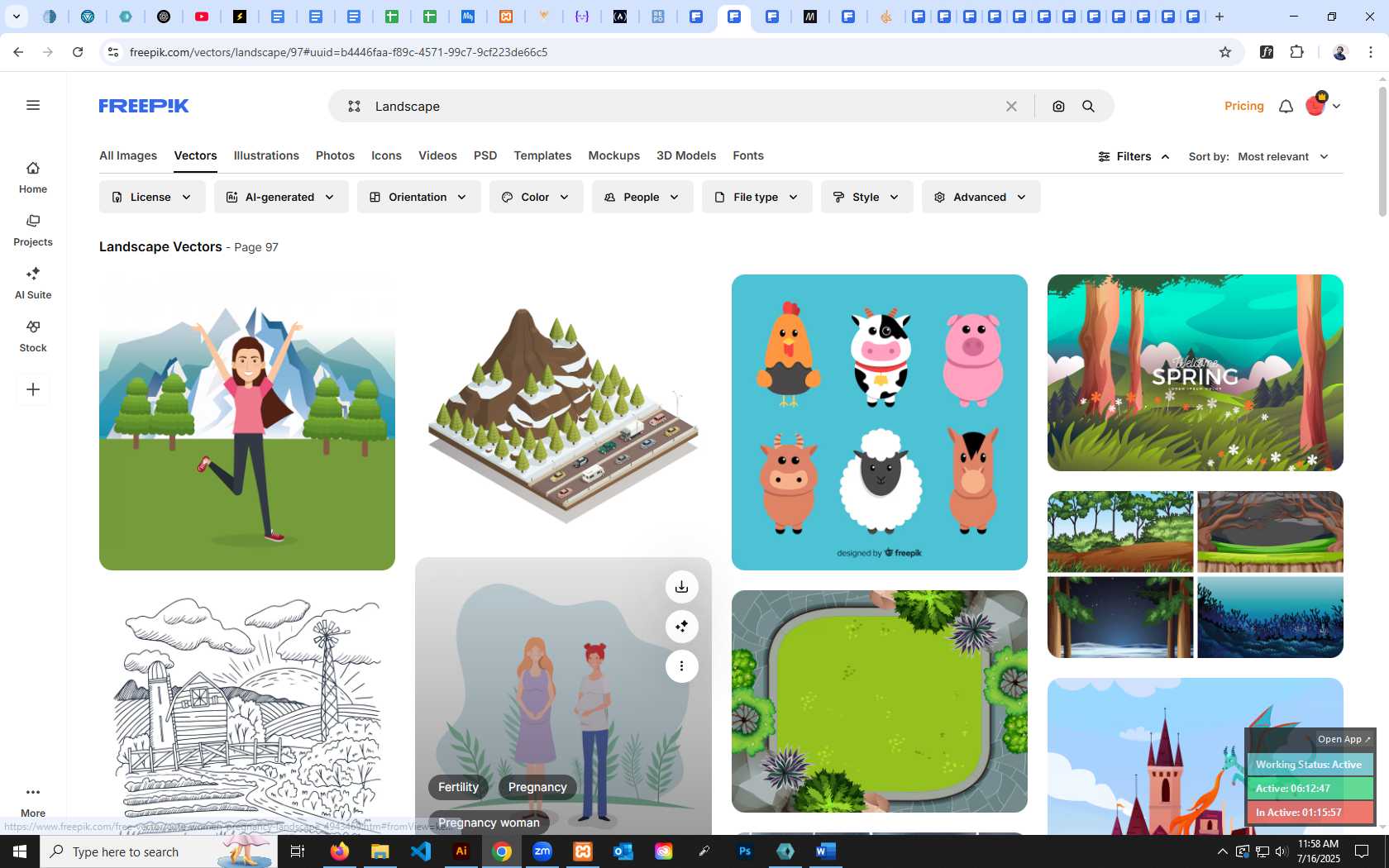Click the Freepik logo
This screenshot has width=1389, height=868.
click(x=144, y=106)
